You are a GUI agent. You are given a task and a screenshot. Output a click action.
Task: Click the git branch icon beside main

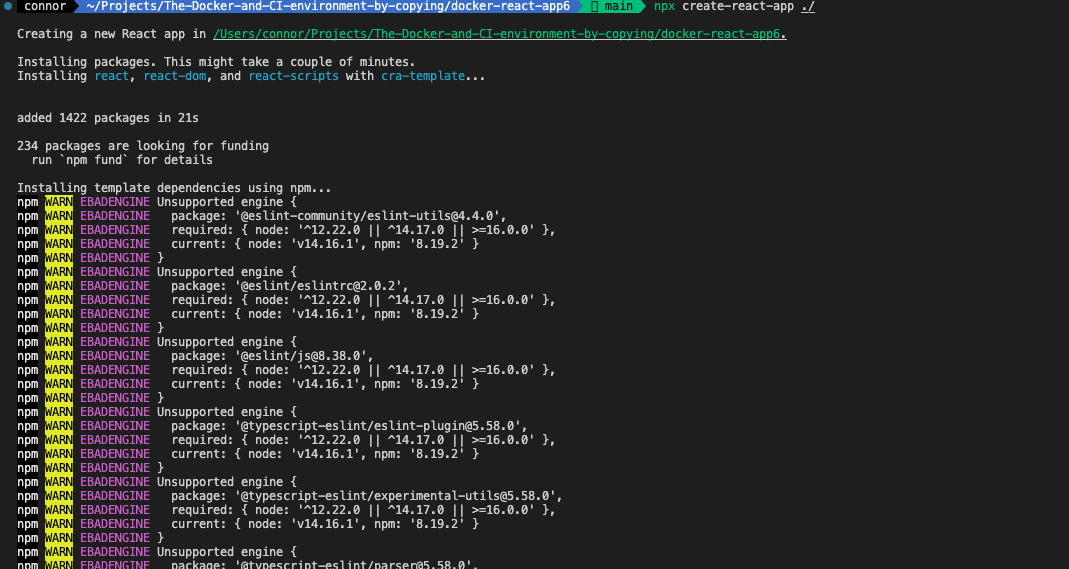pyautogui.click(x=594, y=6)
